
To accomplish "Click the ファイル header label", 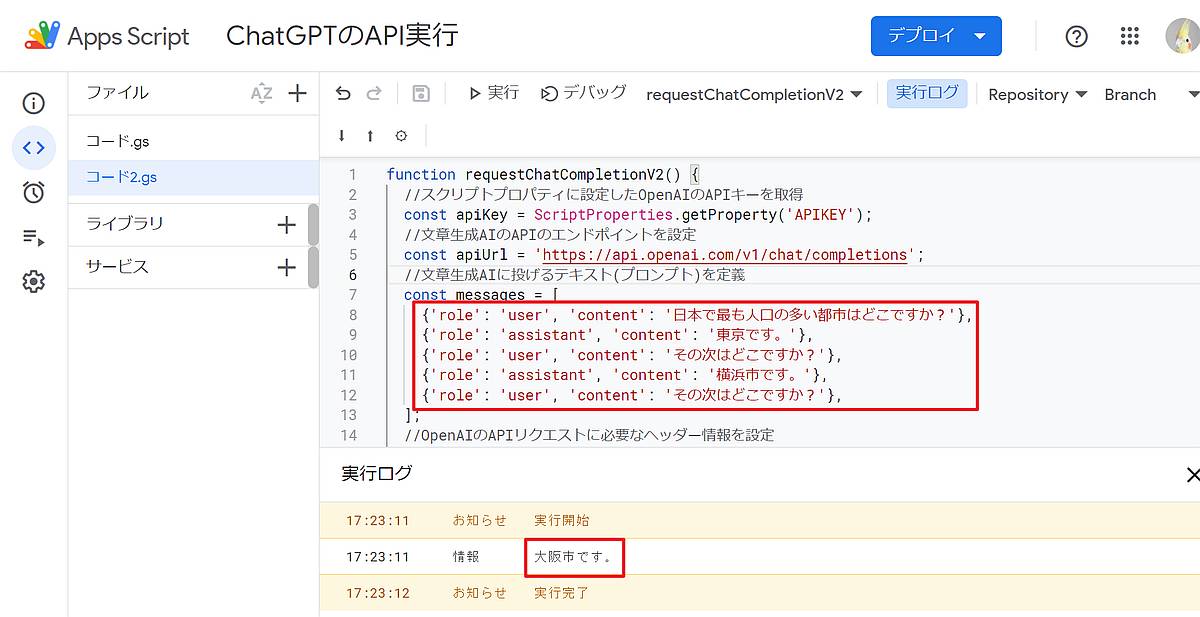I will (x=117, y=93).
